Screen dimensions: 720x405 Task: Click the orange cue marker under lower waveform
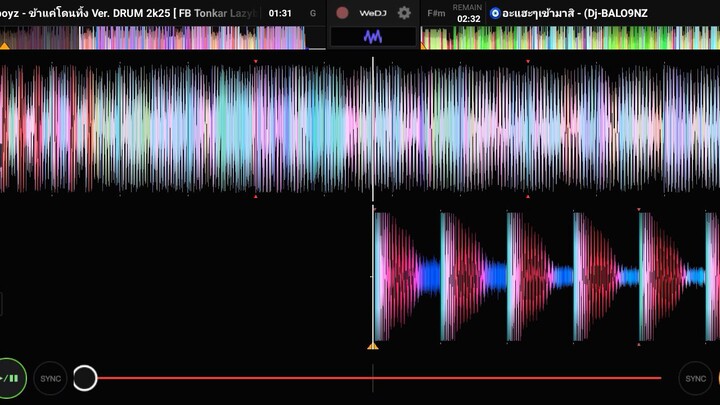373,345
